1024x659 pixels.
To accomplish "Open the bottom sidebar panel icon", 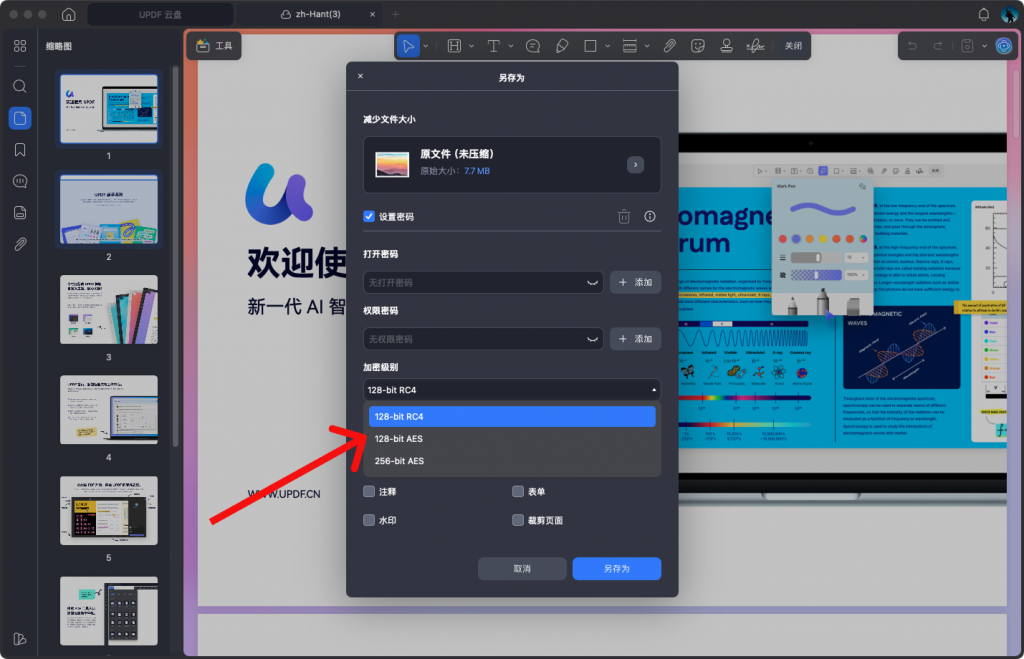I will coord(20,639).
